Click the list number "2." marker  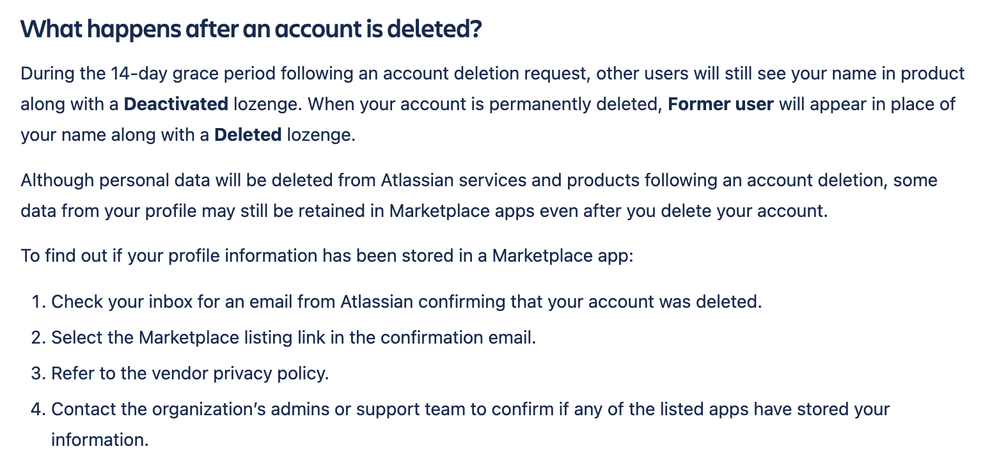(x=38, y=338)
